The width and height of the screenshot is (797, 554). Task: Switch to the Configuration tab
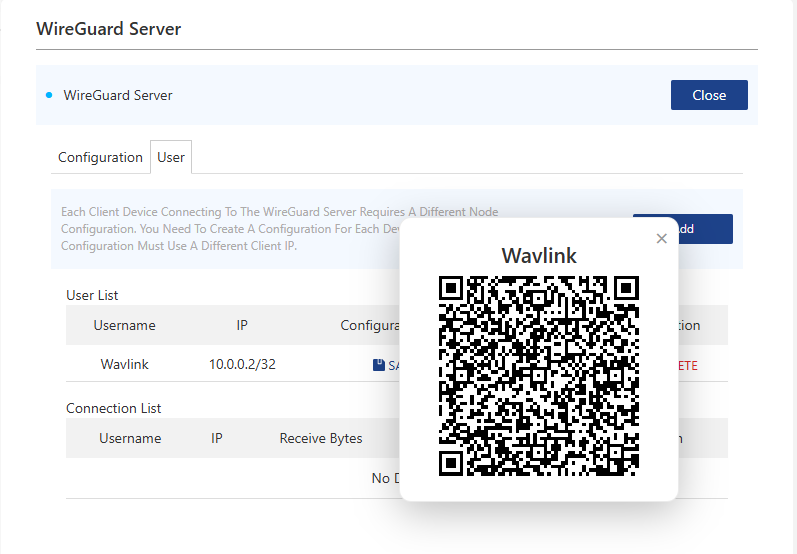click(x=100, y=157)
